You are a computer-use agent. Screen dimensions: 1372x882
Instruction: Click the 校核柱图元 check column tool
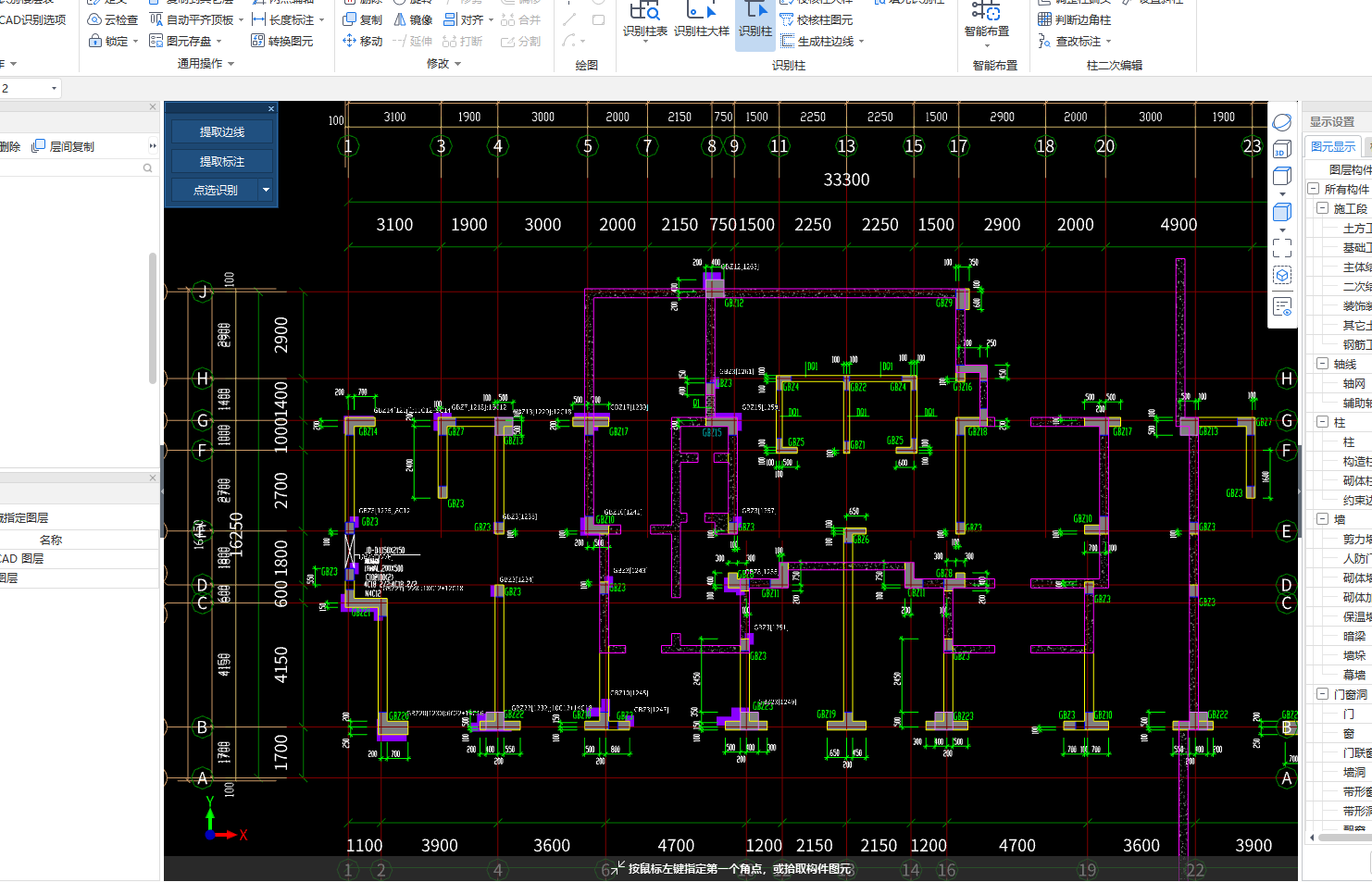pos(817,19)
